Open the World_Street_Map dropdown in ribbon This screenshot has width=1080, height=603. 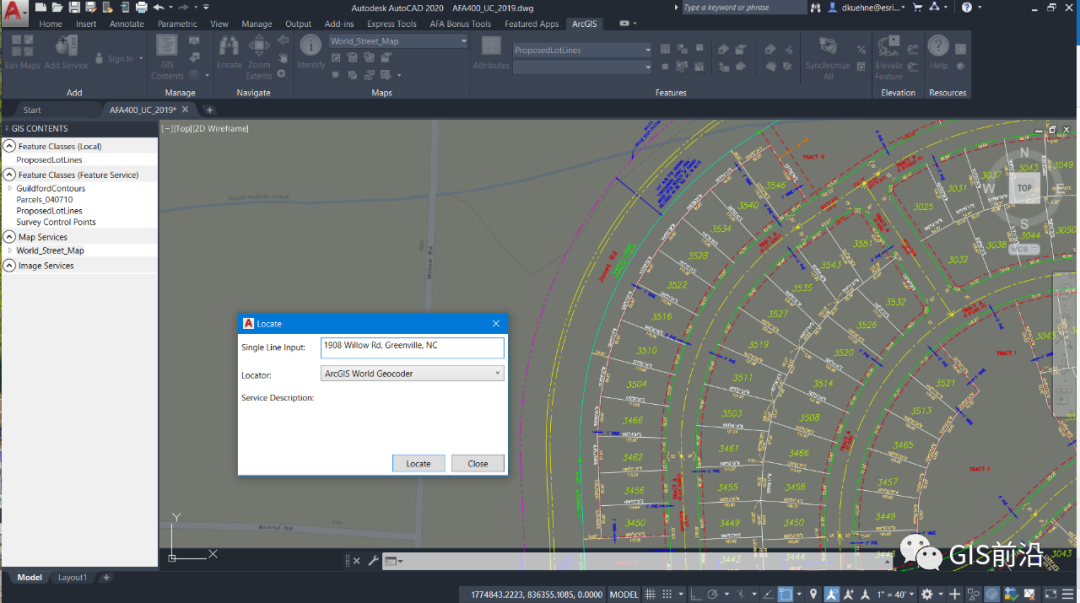pos(463,42)
